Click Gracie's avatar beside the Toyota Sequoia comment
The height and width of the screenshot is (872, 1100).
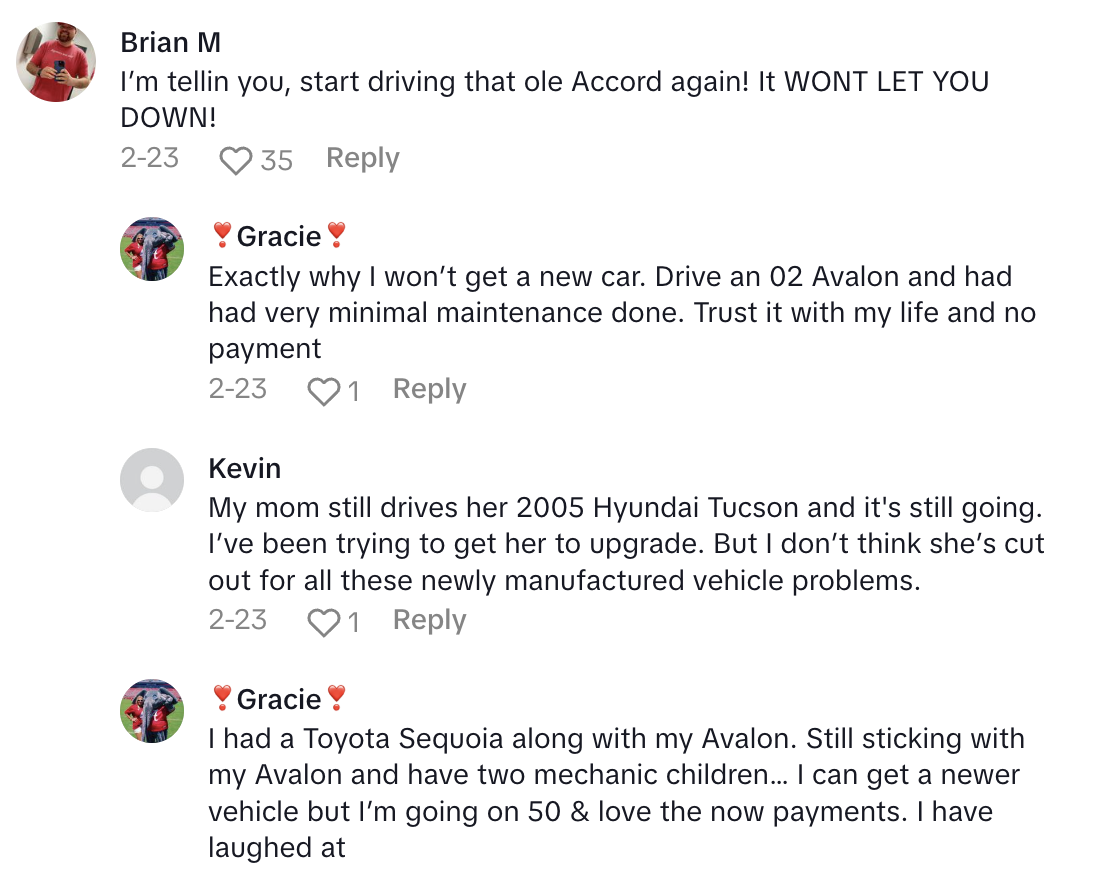[152, 711]
